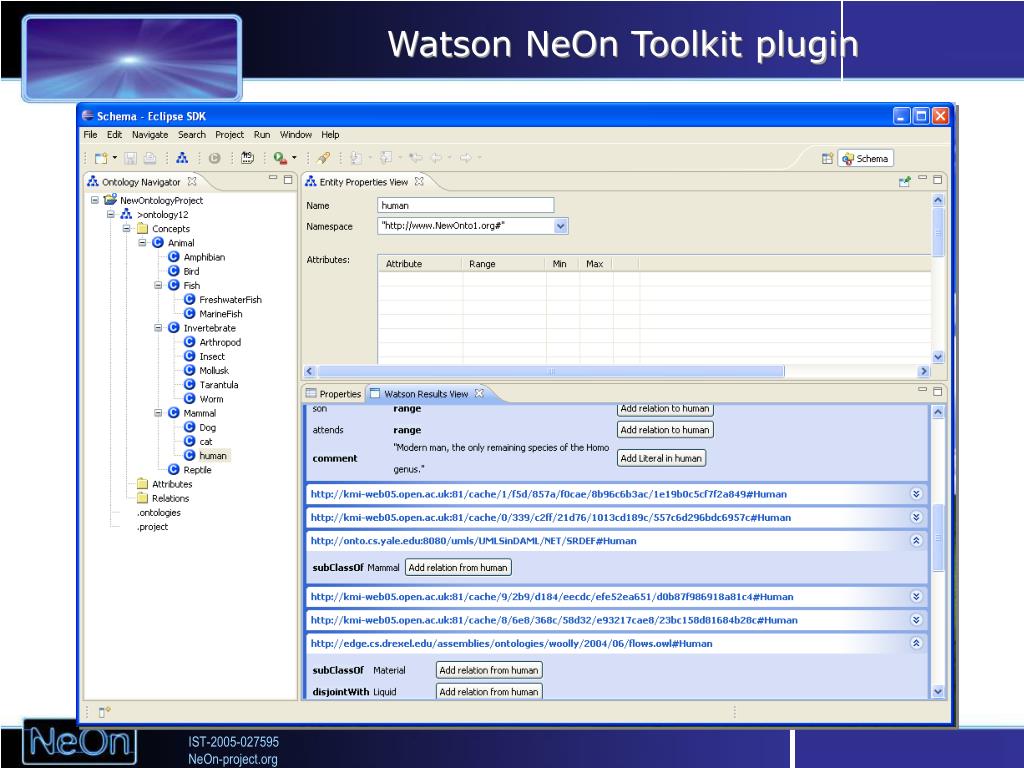Add relation from human for subClassOf Material

[x=489, y=670]
